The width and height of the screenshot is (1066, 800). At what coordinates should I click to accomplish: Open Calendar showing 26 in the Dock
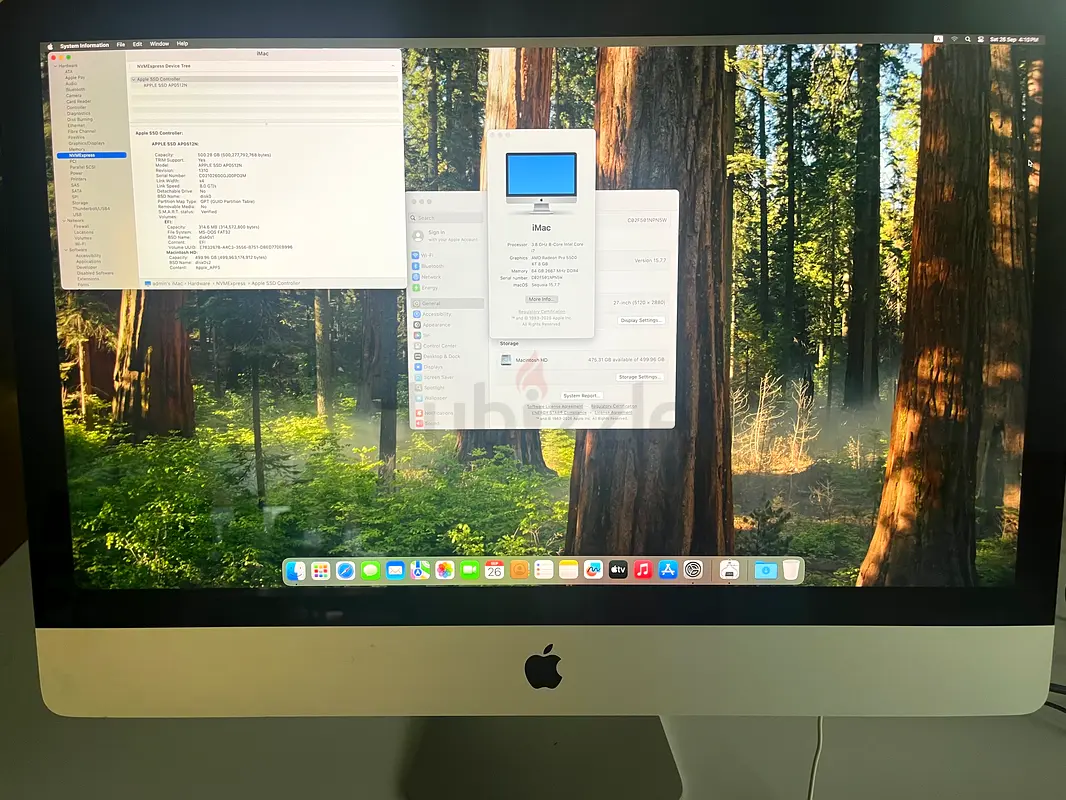[494, 571]
